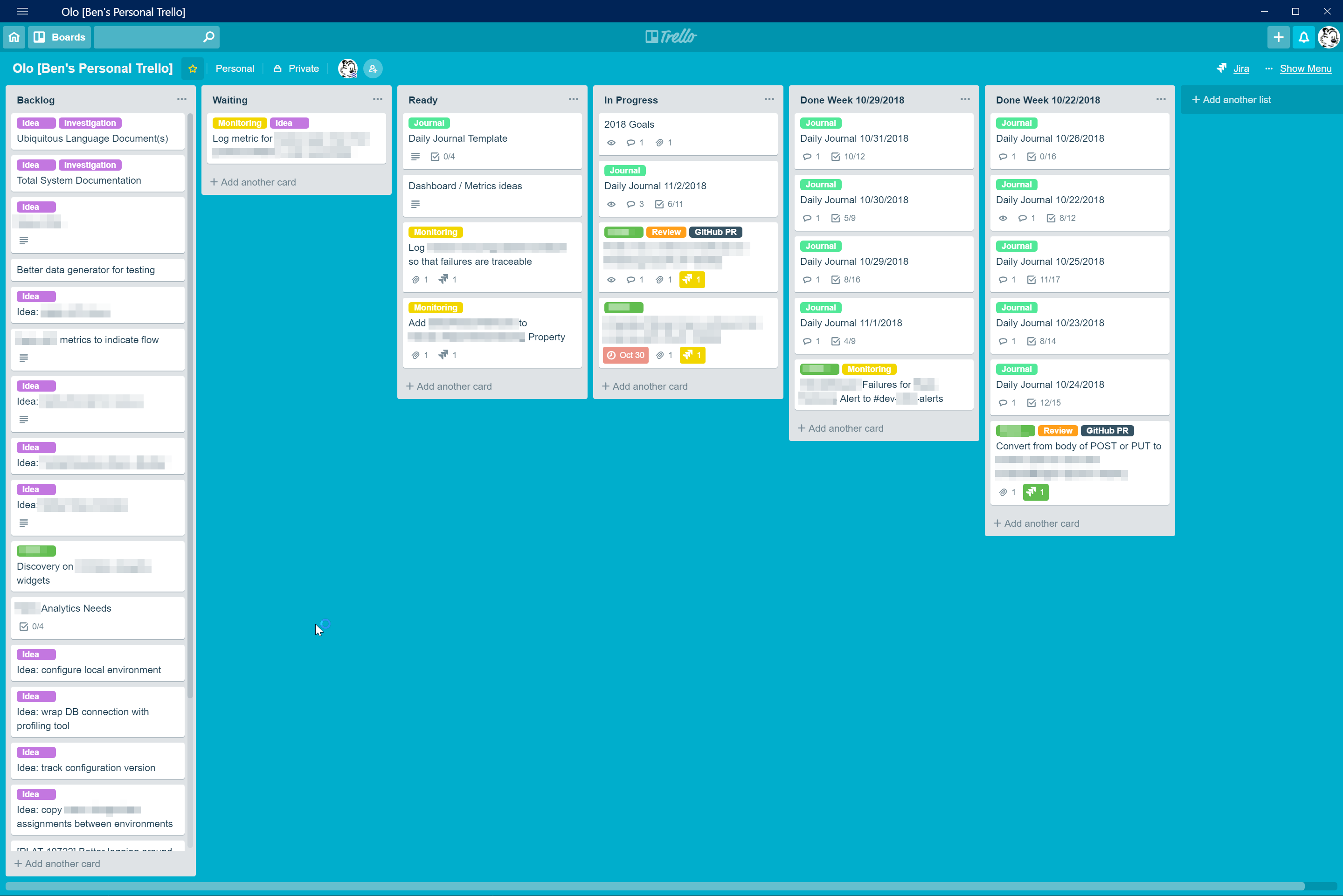Toggle visibility on Daily Journal 11/2/2018 card
The image size is (1343, 896).
click(611, 204)
